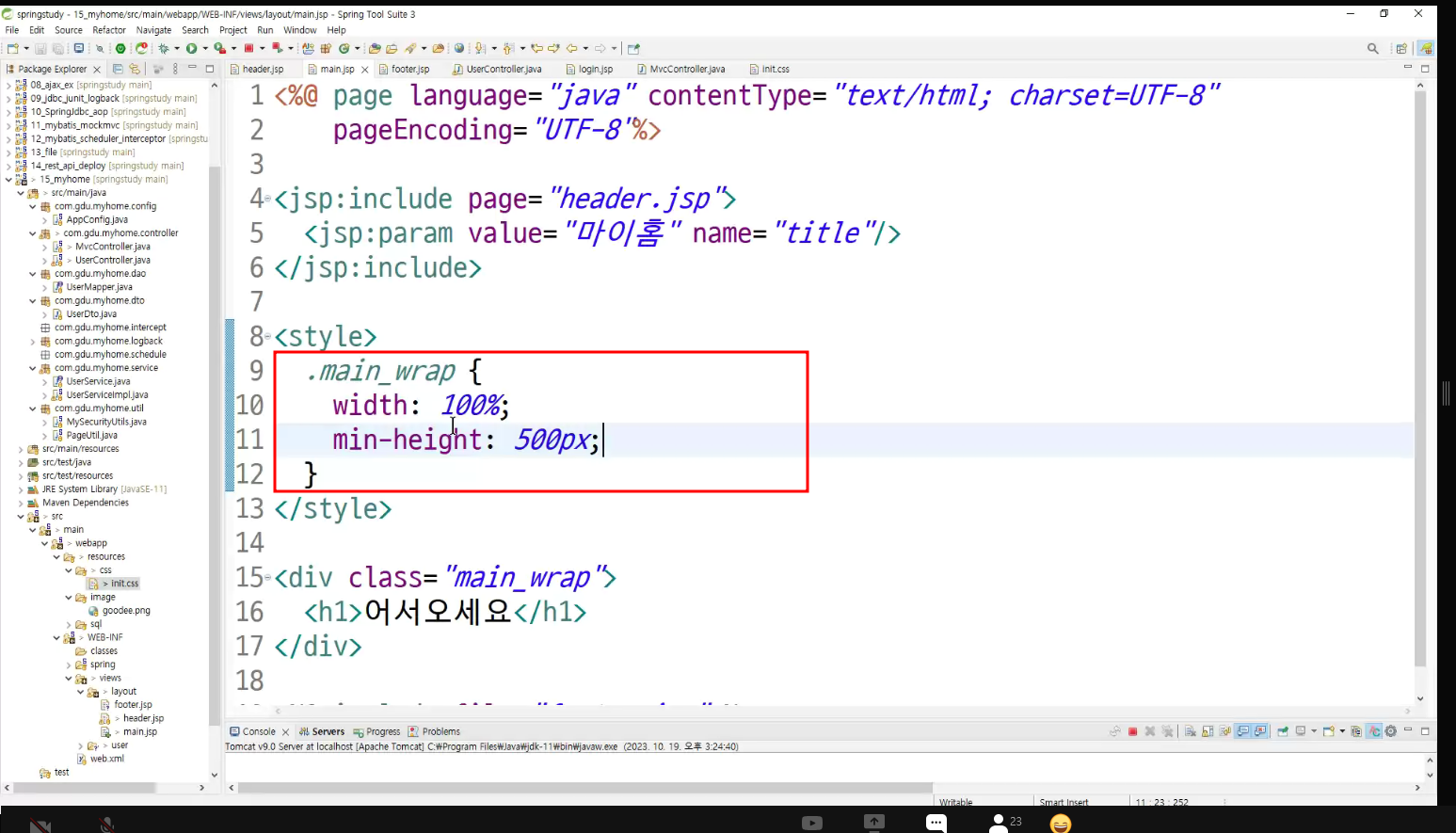Collapse the style fold on line 8
Screen dimensions: 1456x833
(268, 337)
